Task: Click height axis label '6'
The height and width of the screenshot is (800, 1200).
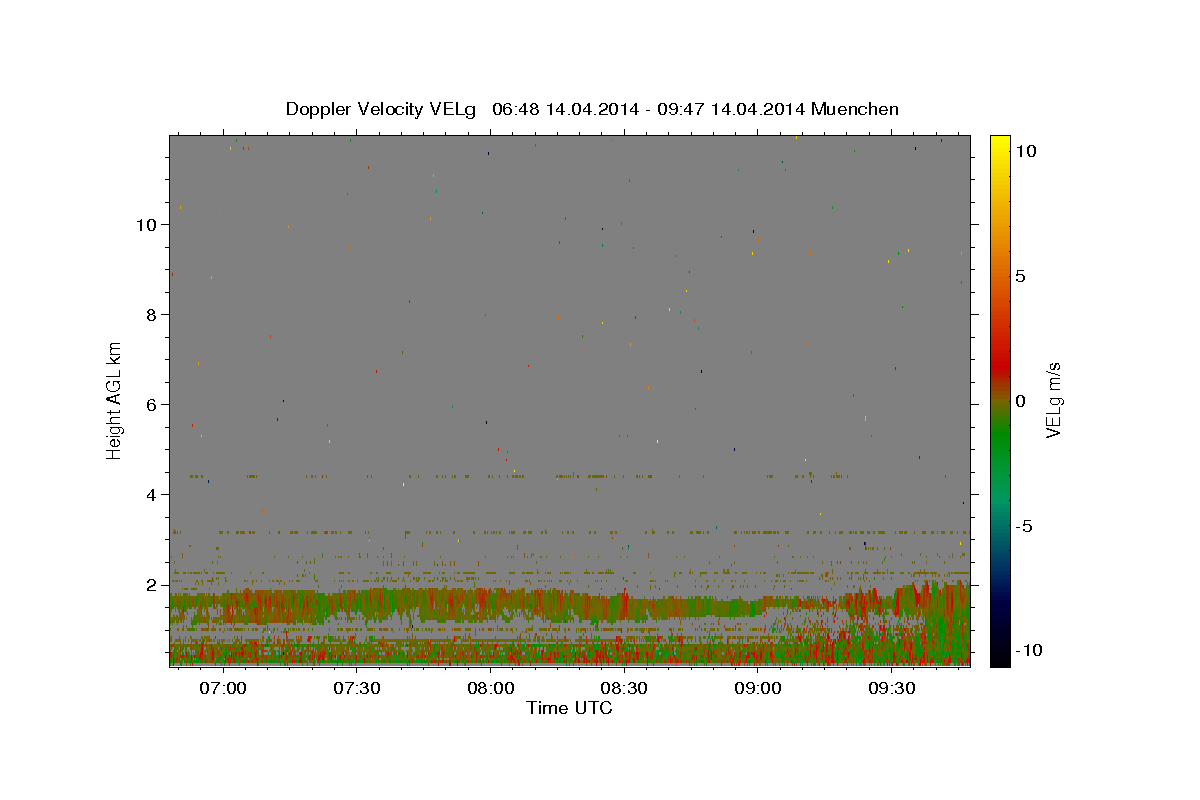Action: click(152, 404)
